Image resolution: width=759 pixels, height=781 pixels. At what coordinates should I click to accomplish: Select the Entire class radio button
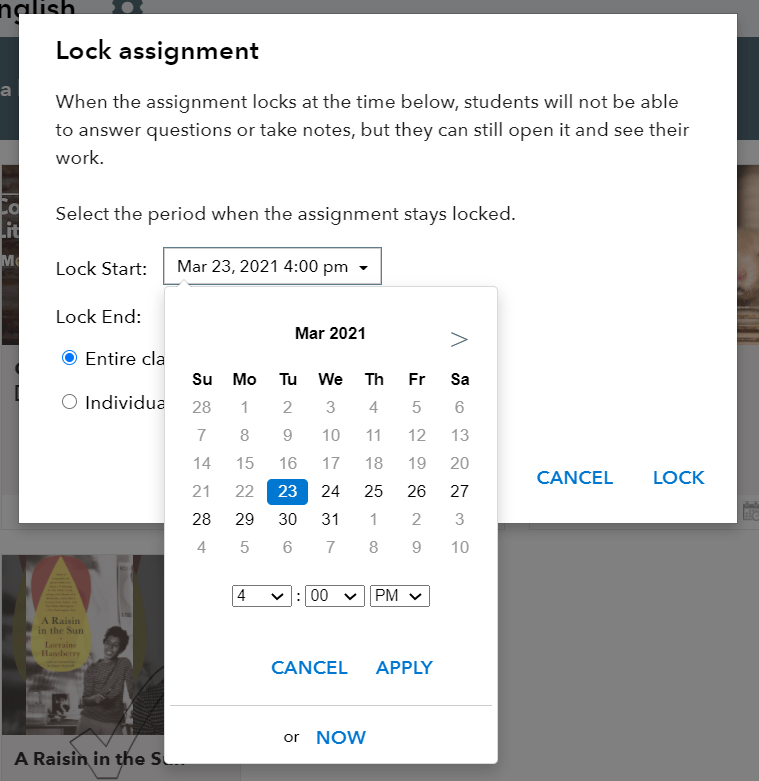pos(69,358)
